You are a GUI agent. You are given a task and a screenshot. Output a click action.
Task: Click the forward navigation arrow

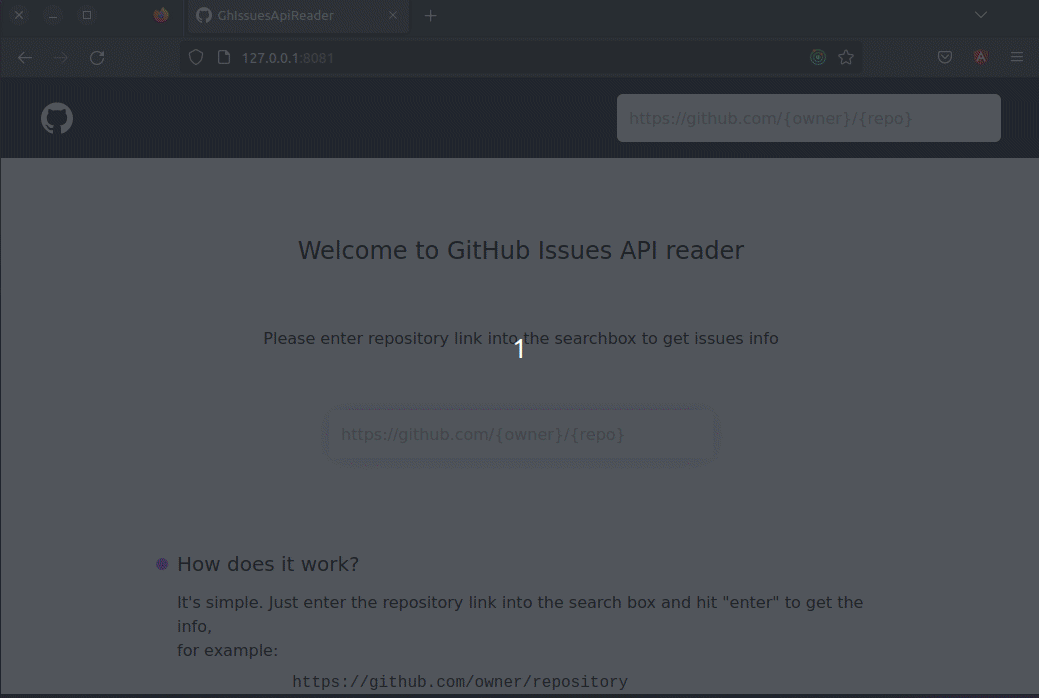click(60, 57)
